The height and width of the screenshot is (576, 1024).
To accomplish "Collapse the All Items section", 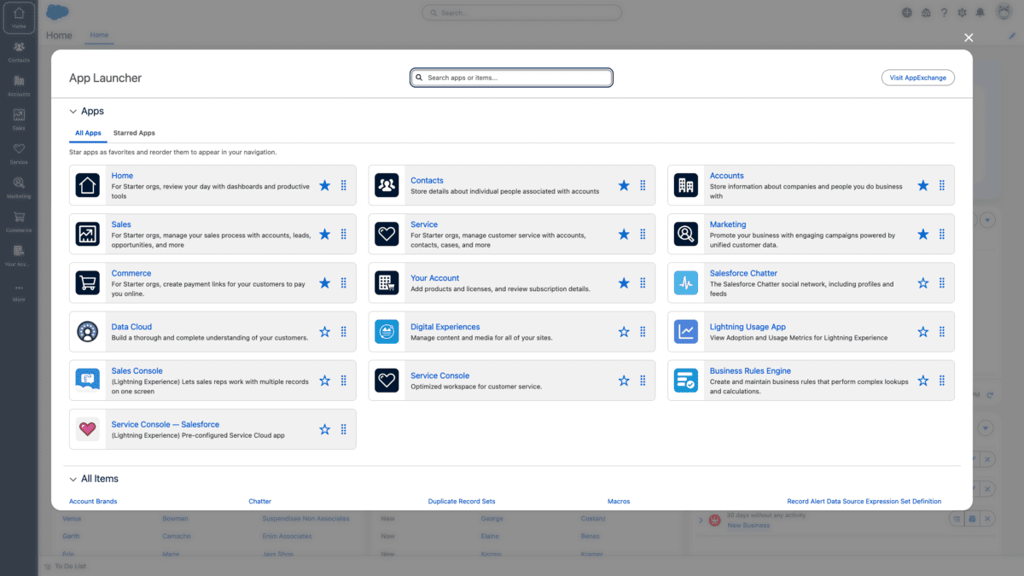I will [x=73, y=479].
